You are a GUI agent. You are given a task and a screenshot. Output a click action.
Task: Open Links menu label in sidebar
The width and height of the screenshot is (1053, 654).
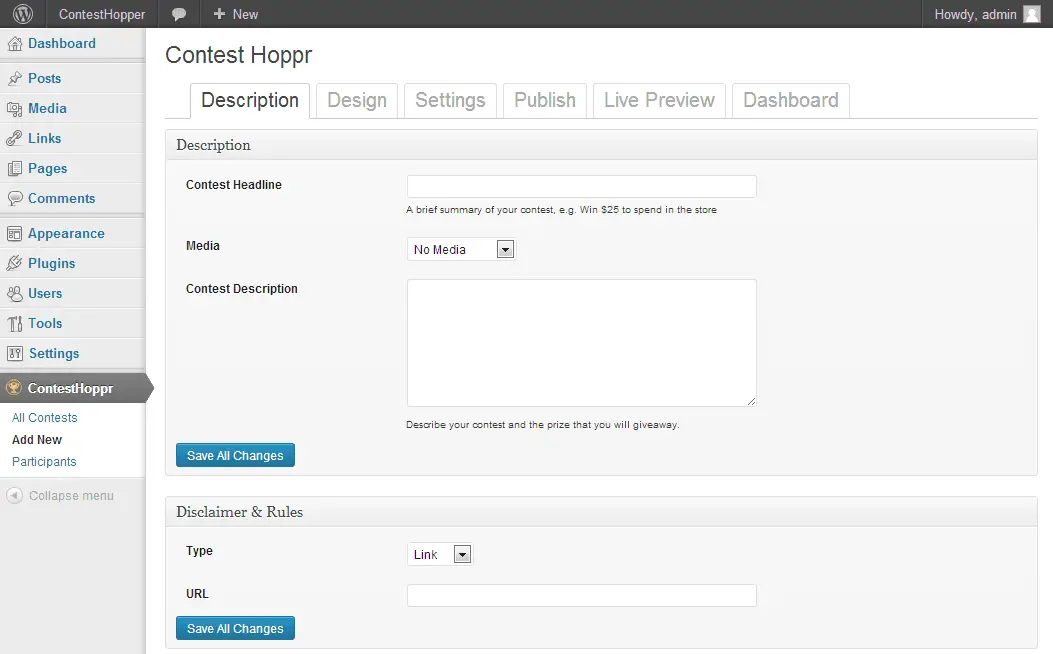[x=44, y=138]
